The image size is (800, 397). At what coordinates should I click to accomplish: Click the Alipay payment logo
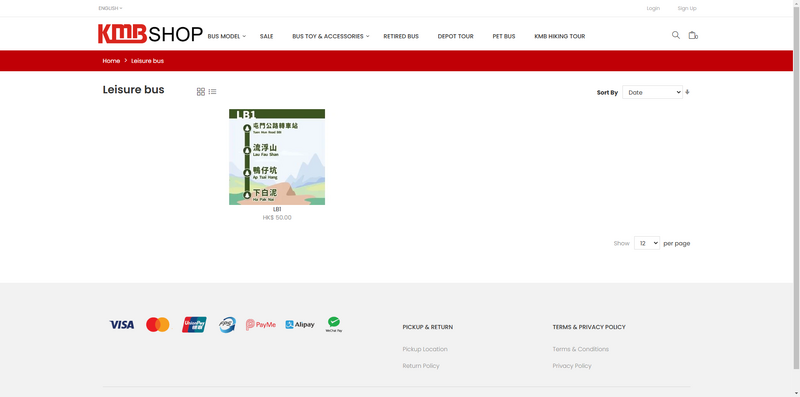coord(299,325)
